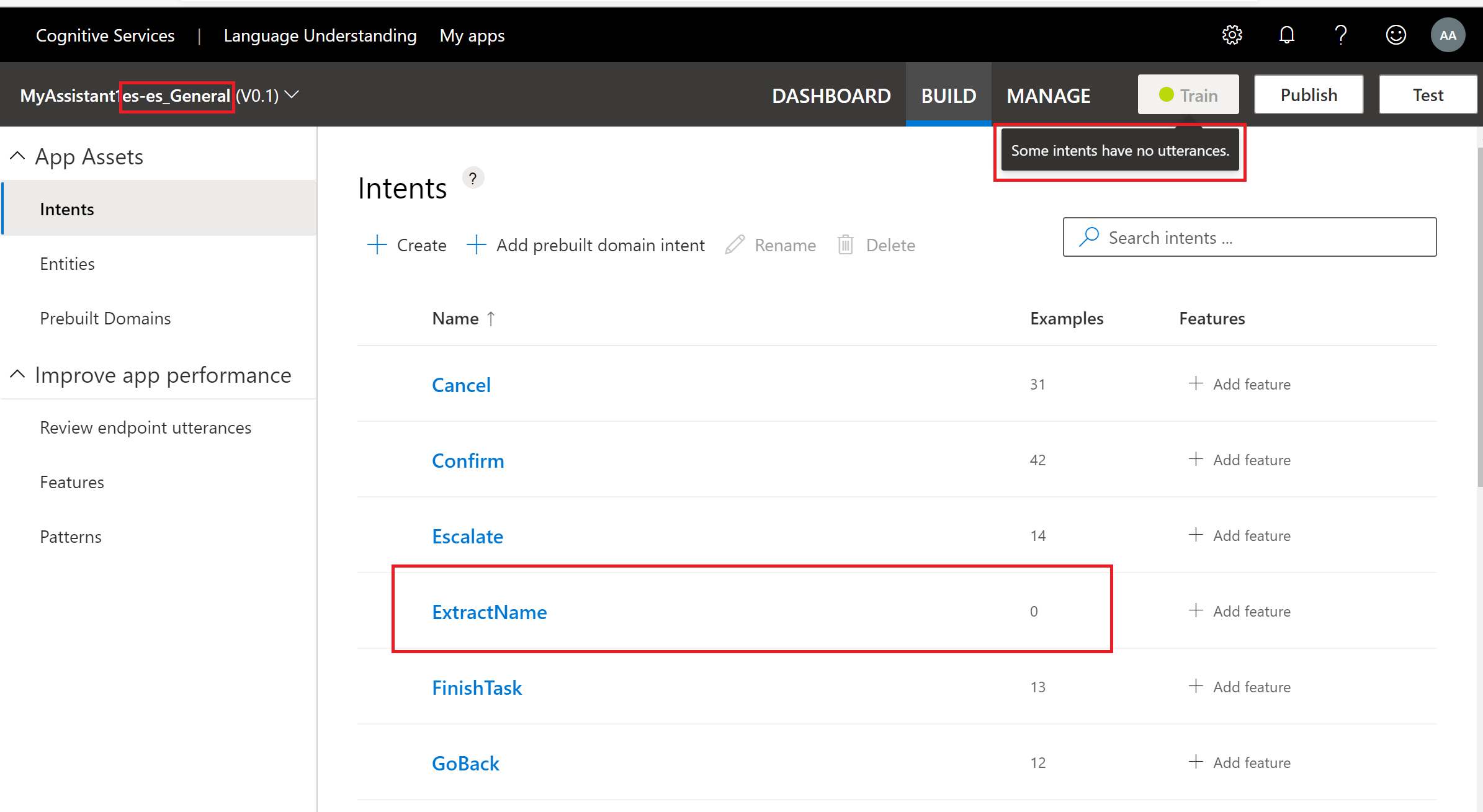Click the Rename pencil icon
The image size is (1483, 812).
[735, 244]
